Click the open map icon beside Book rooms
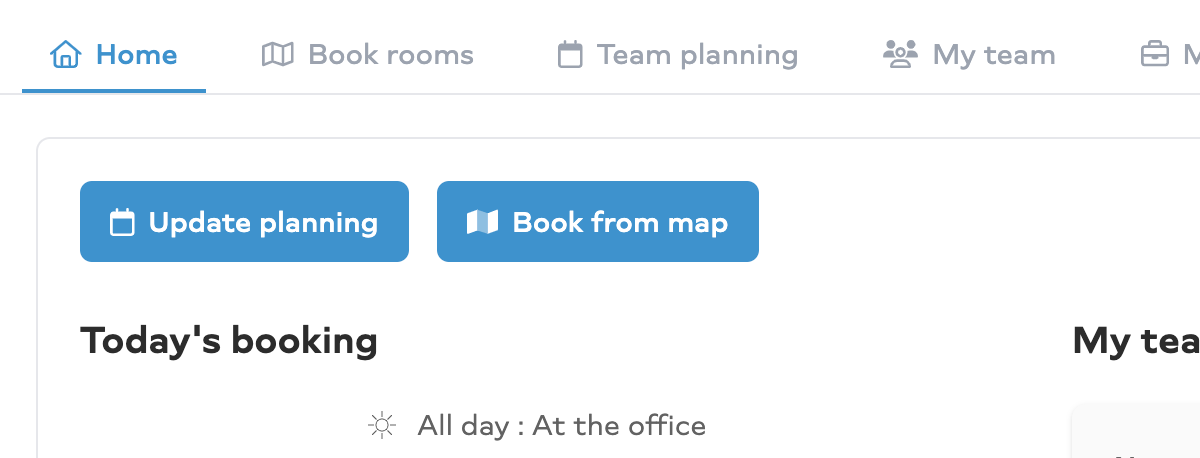Viewport: 1200px width, 458px height. click(277, 54)
